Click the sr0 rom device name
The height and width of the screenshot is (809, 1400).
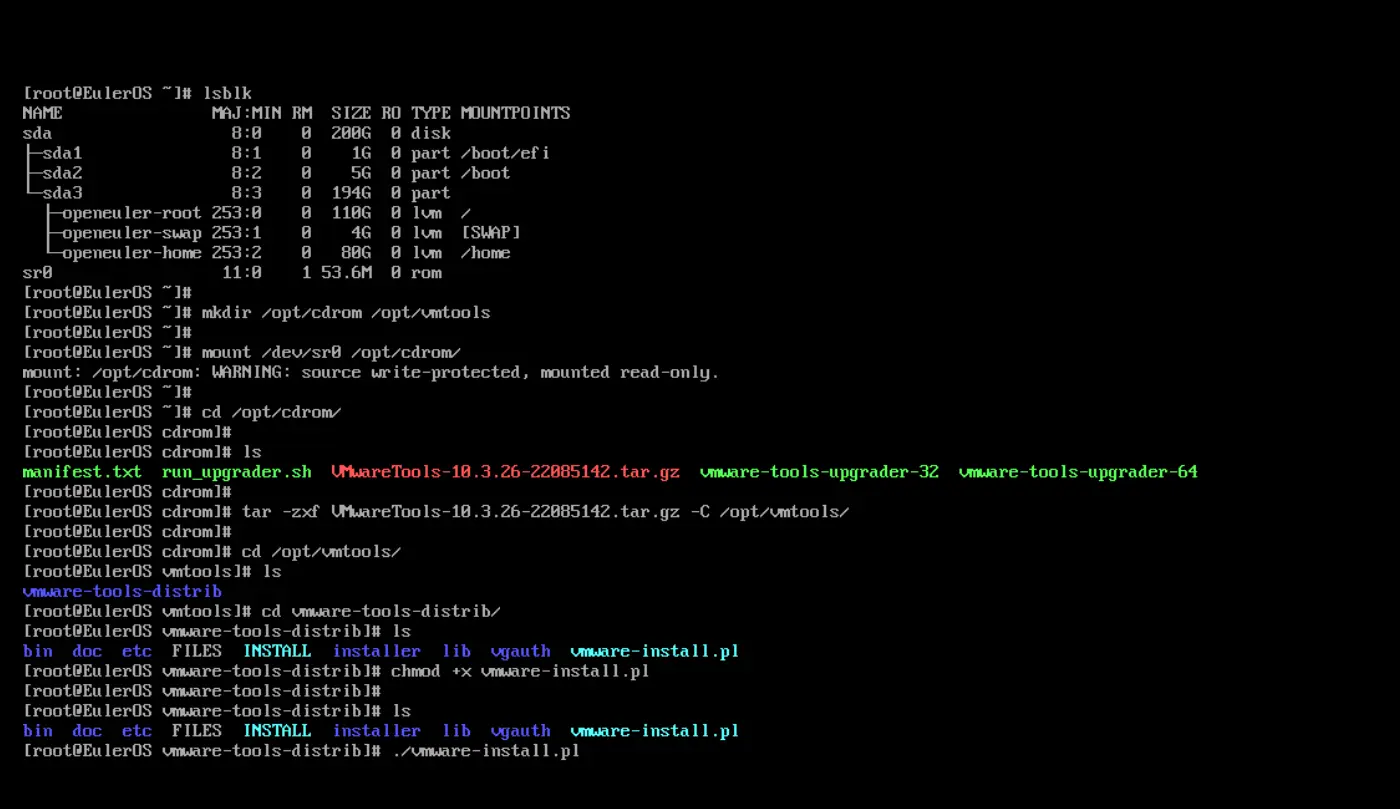[x=37, y=273]
